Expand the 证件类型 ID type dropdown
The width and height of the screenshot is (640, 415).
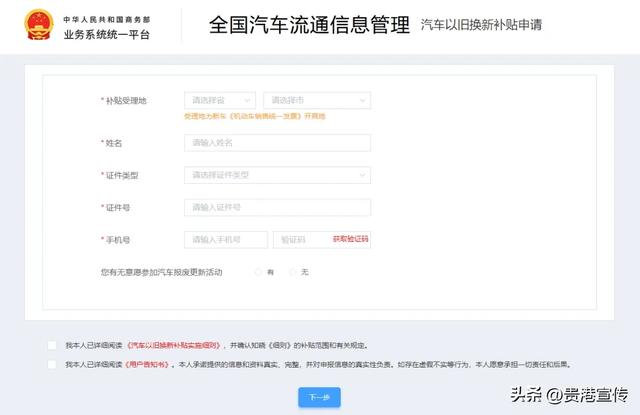[278, 175]
